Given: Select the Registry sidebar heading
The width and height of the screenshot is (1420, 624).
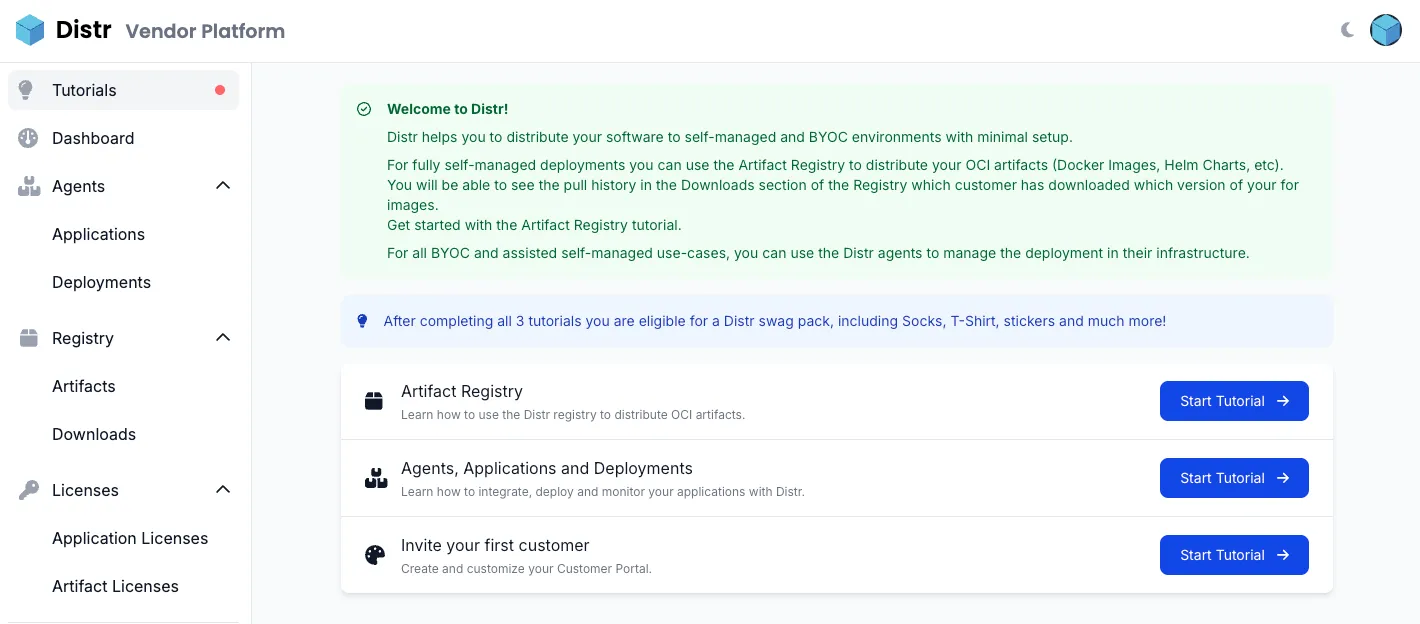Looking at the screenshot, I should tap(83, 338).
